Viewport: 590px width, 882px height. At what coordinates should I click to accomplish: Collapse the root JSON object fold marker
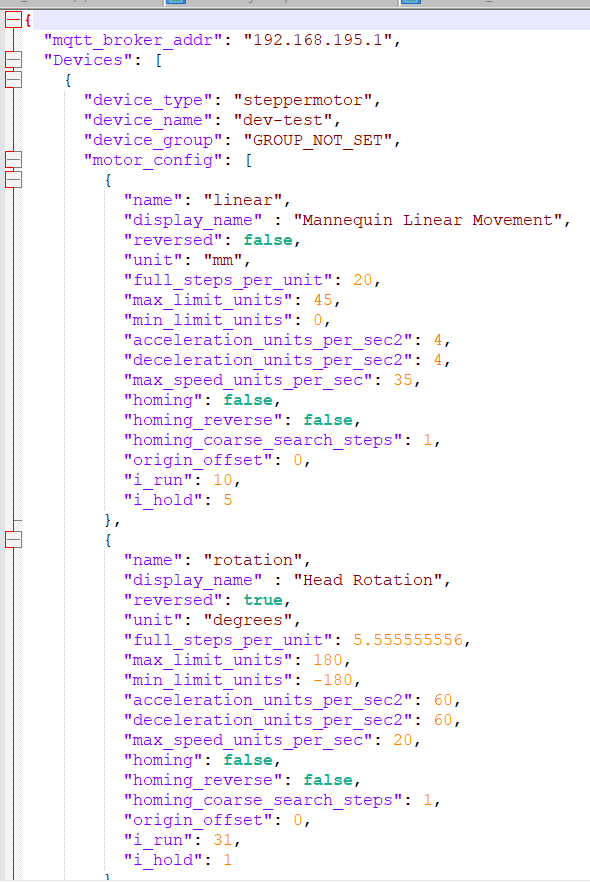(x=13, y=20)
